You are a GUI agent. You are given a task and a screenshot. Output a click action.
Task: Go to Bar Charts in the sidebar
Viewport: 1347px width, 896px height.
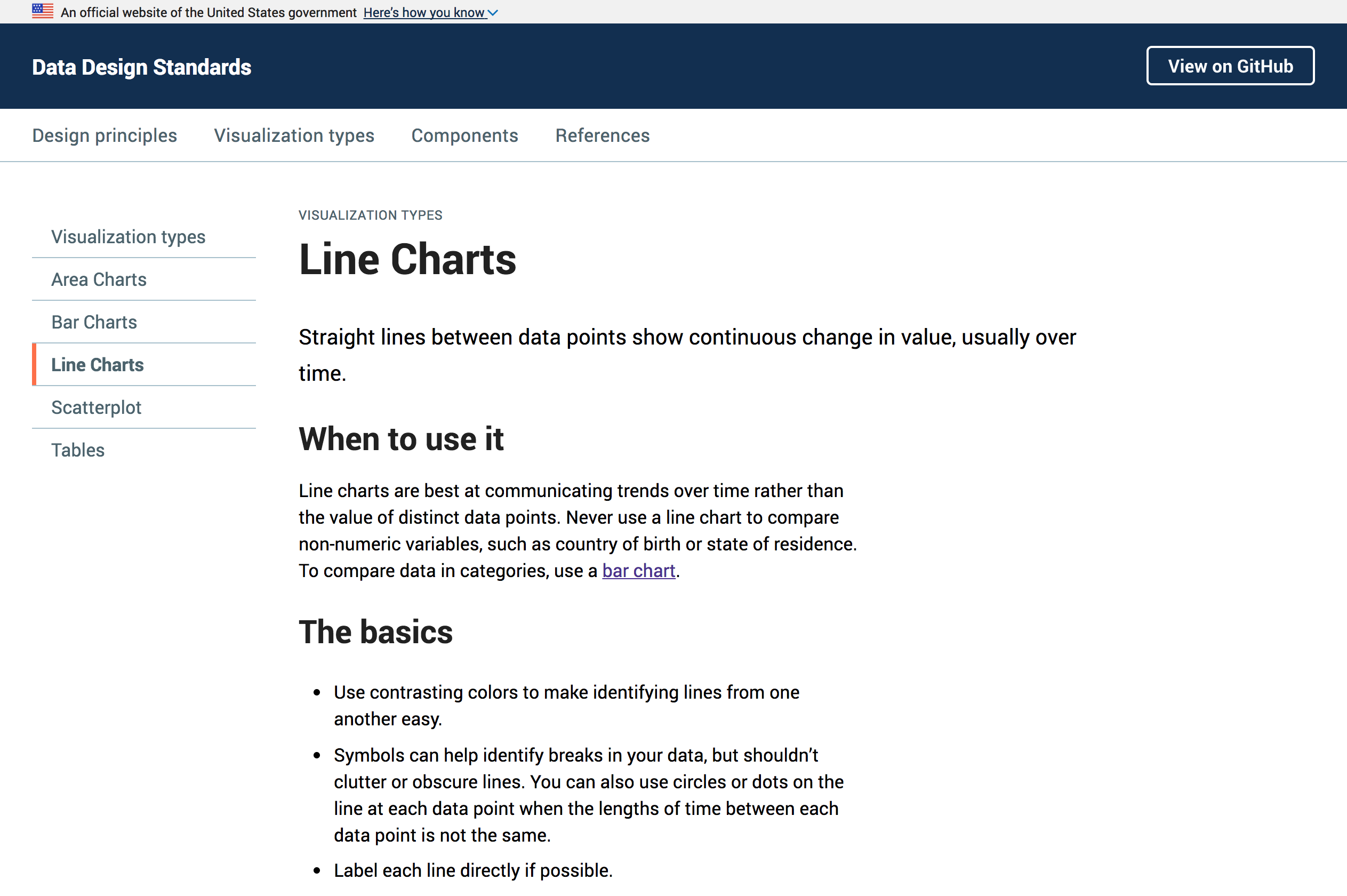[94, 322]
